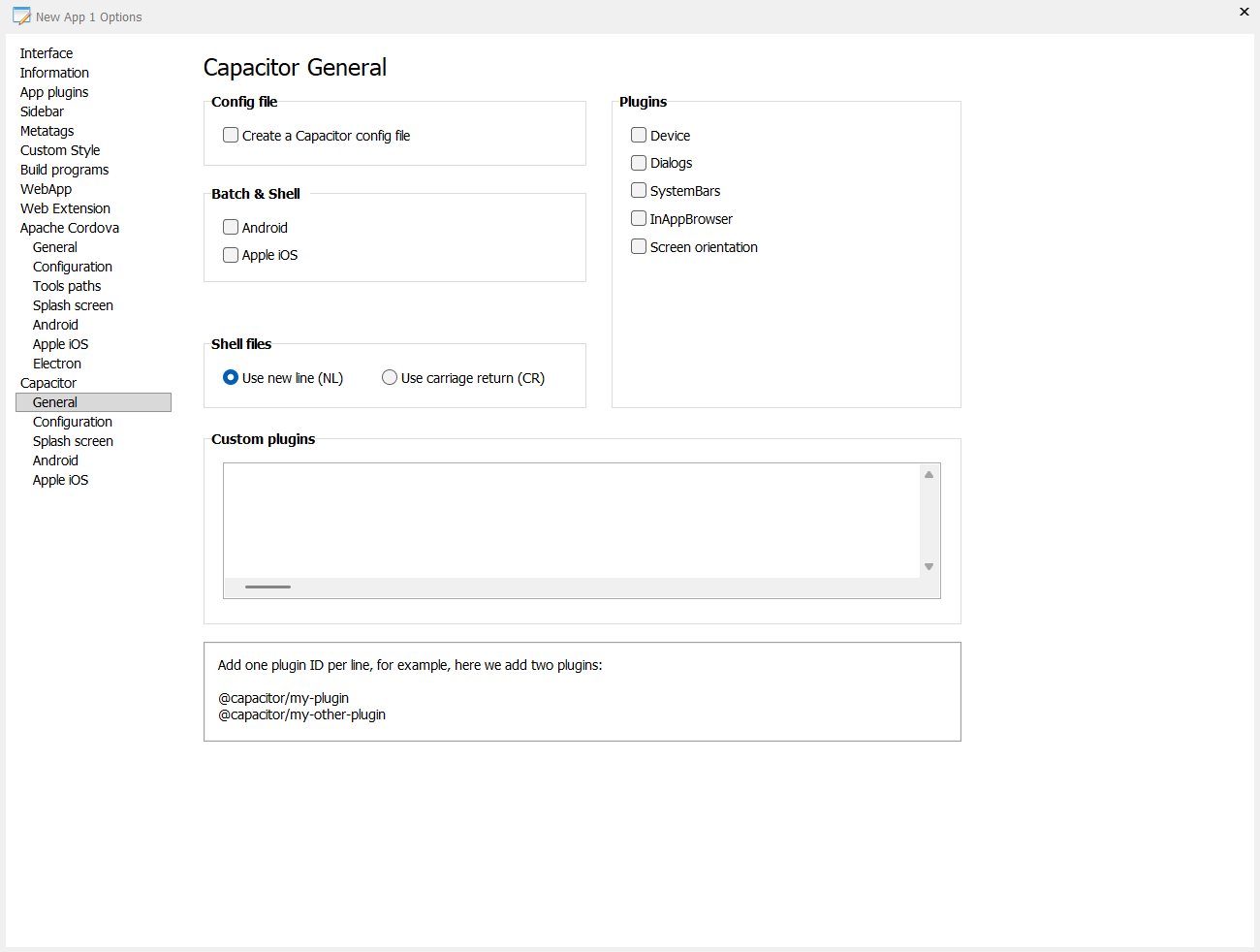The height and width of the screenshot is (952, 1260).
Task: Click the up arrow of Custom plugins scrollbar
Action: tap(929, 474)
